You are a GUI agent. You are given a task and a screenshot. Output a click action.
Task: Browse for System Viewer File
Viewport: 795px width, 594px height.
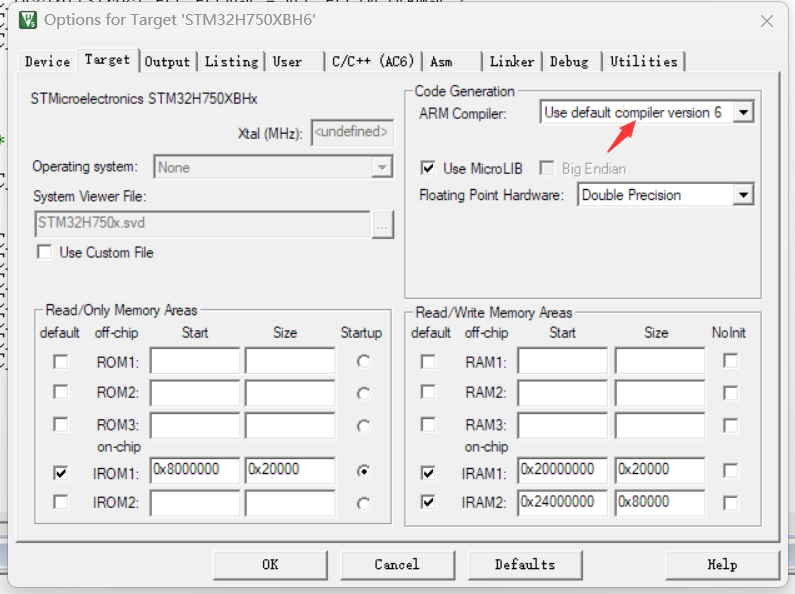[x=382, y=225]
